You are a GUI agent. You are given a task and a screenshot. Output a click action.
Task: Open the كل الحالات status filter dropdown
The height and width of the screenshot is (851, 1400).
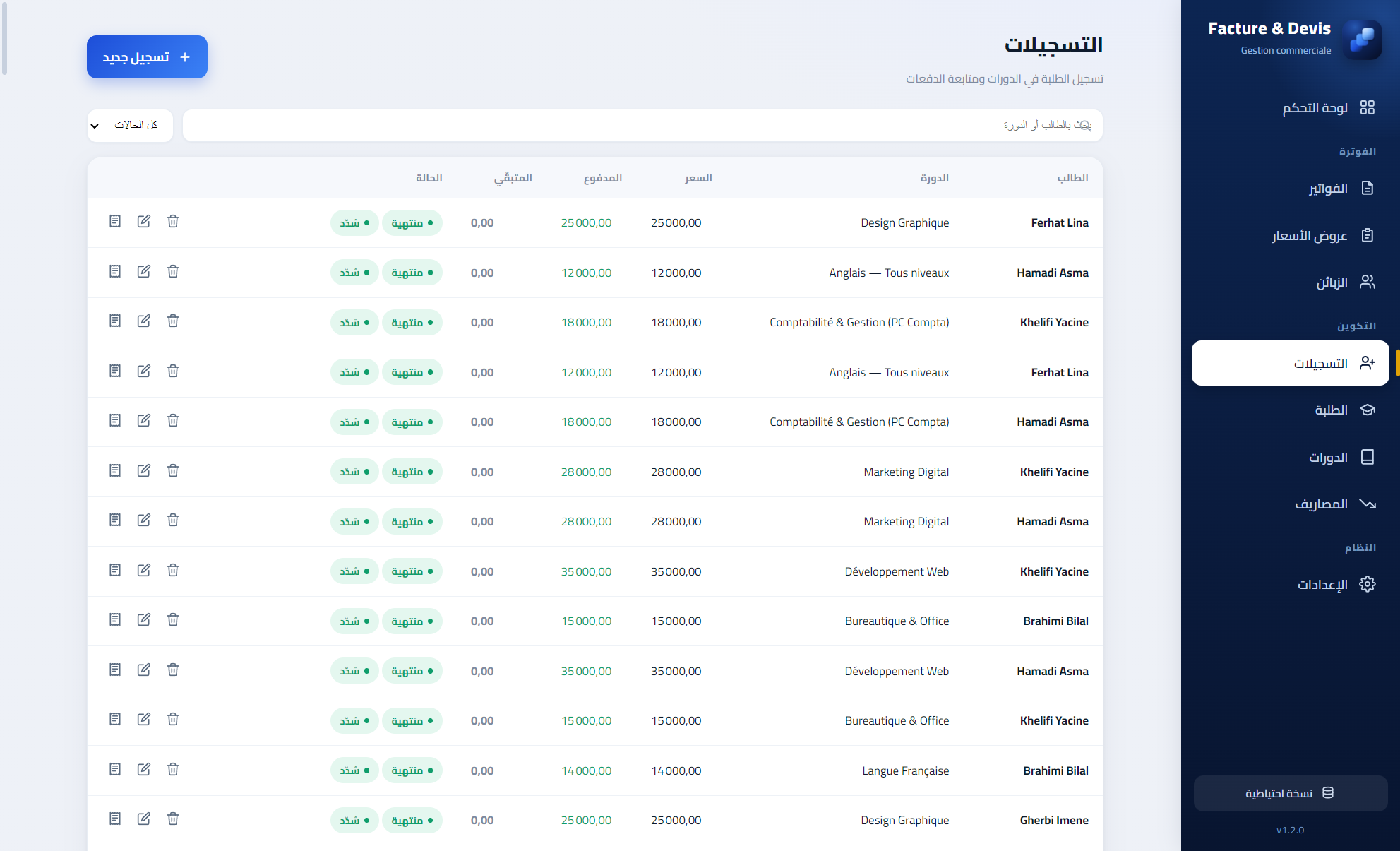click(130, 126)
